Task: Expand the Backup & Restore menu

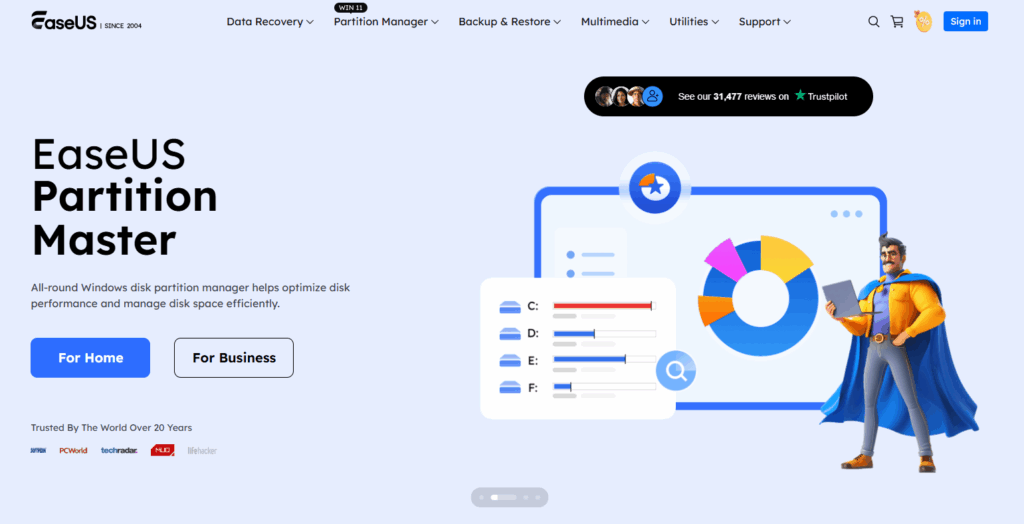Action: tap(509, 22)
